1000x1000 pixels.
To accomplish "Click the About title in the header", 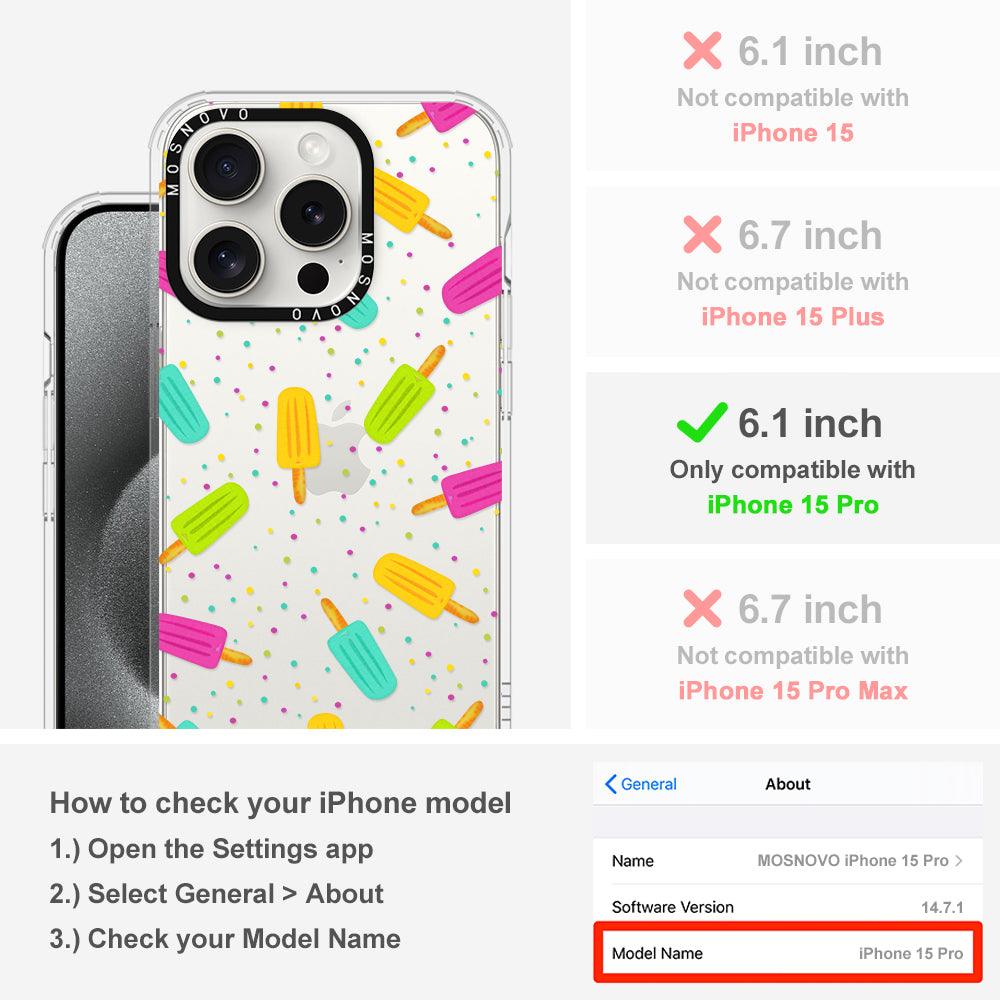I will tap(788, 784).
